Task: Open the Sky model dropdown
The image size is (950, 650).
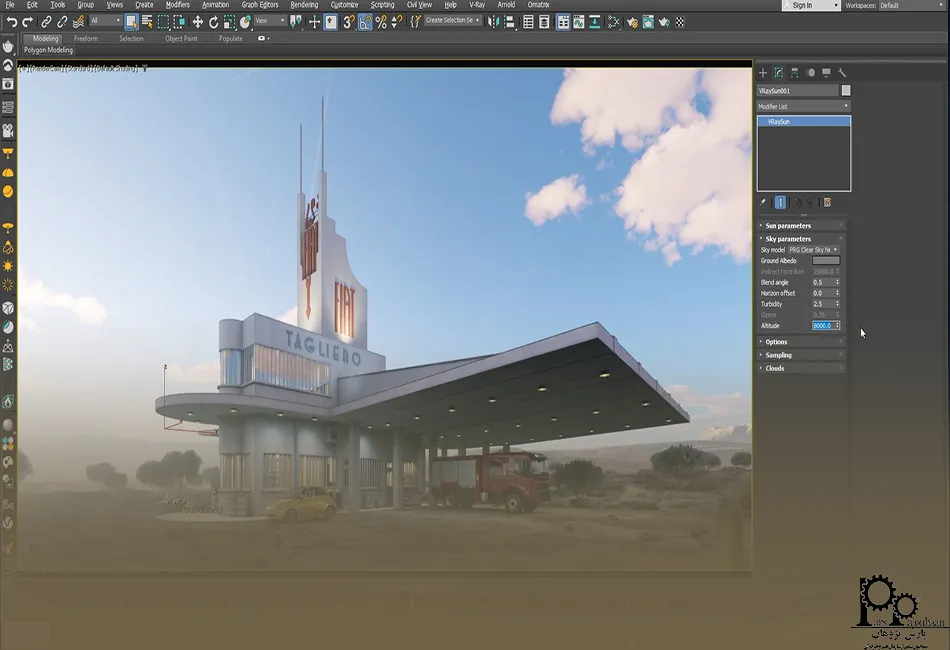Action: (x=813, y=250)
